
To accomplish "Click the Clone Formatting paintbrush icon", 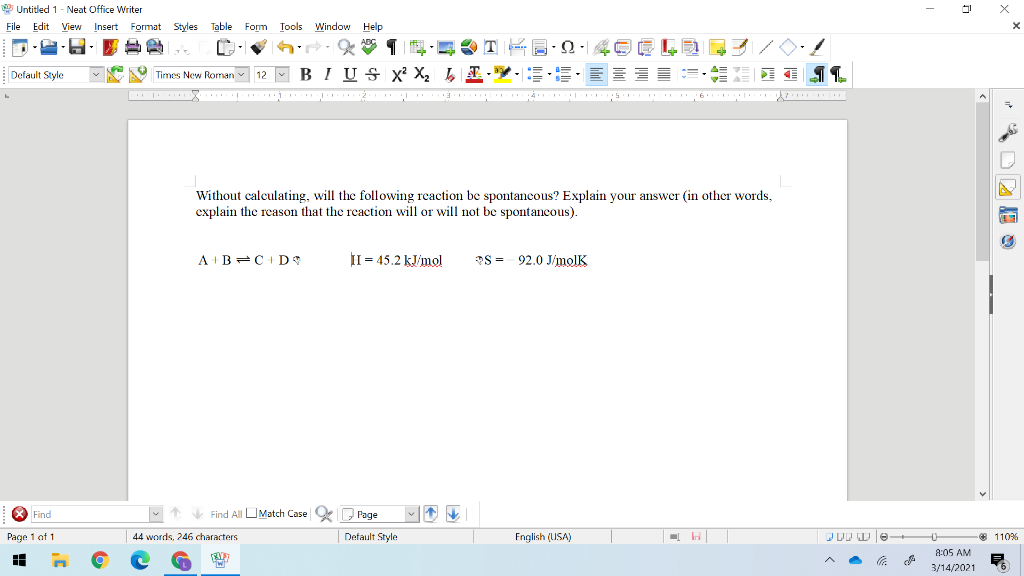I will click(x=257, y=46).
